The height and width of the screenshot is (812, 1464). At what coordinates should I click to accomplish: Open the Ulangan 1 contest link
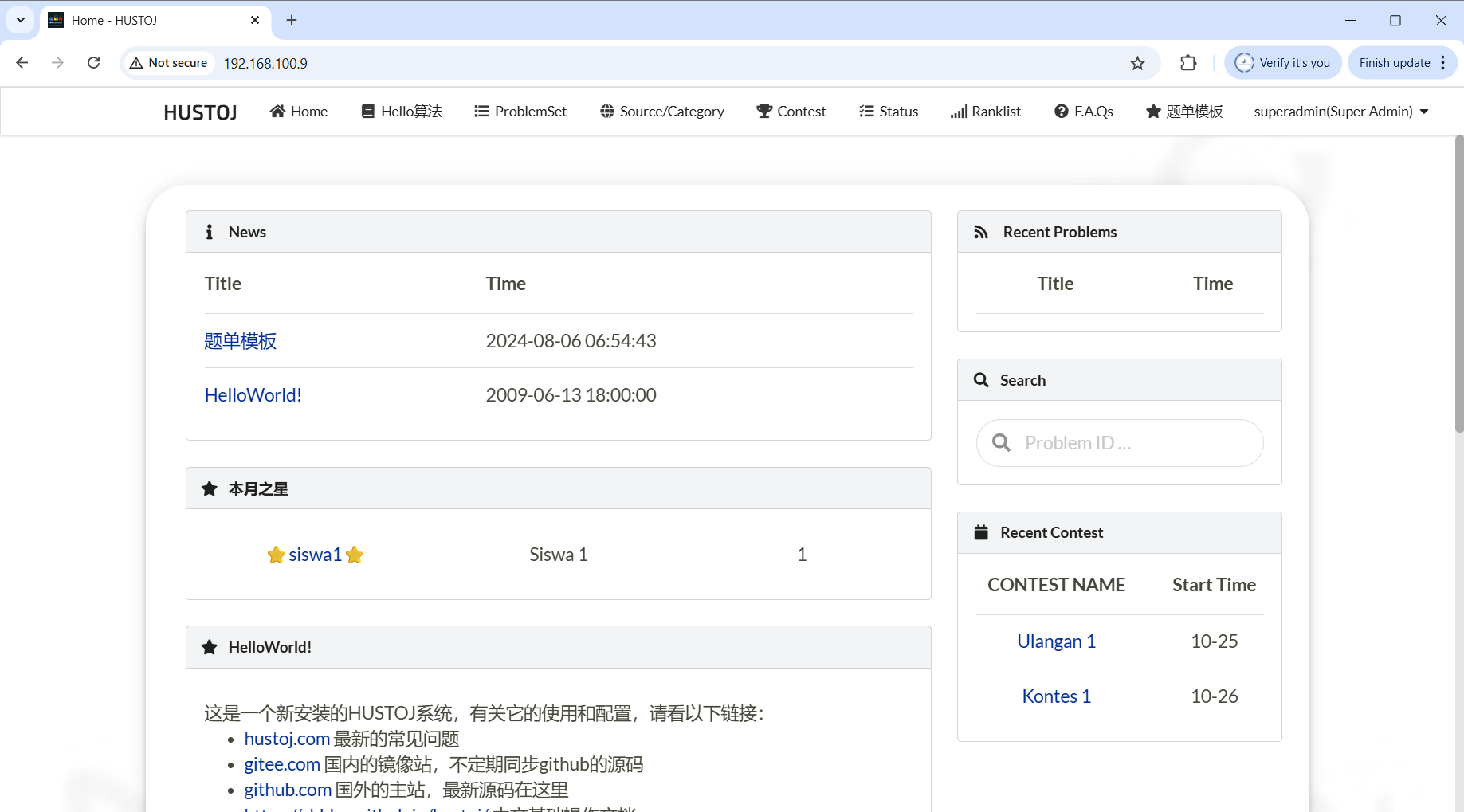1056,641
